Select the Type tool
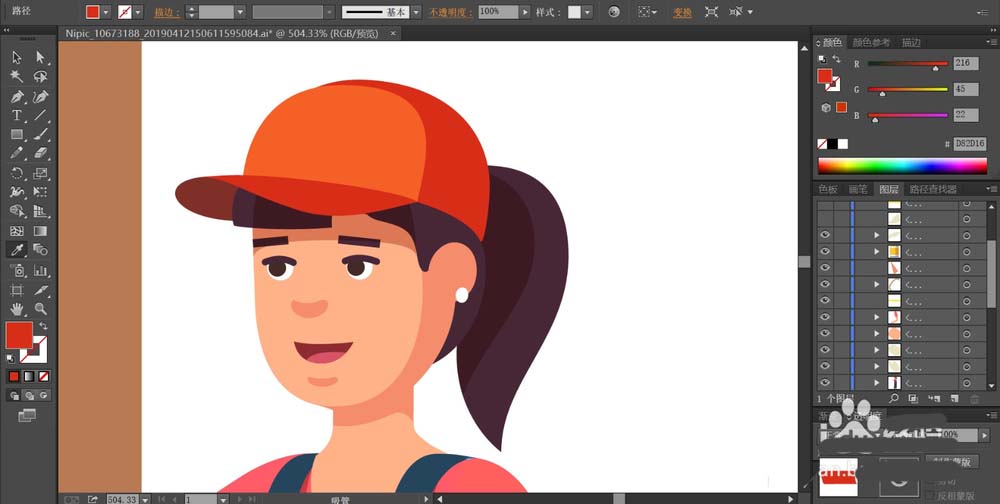The image size is (1000, 504). 17,115
